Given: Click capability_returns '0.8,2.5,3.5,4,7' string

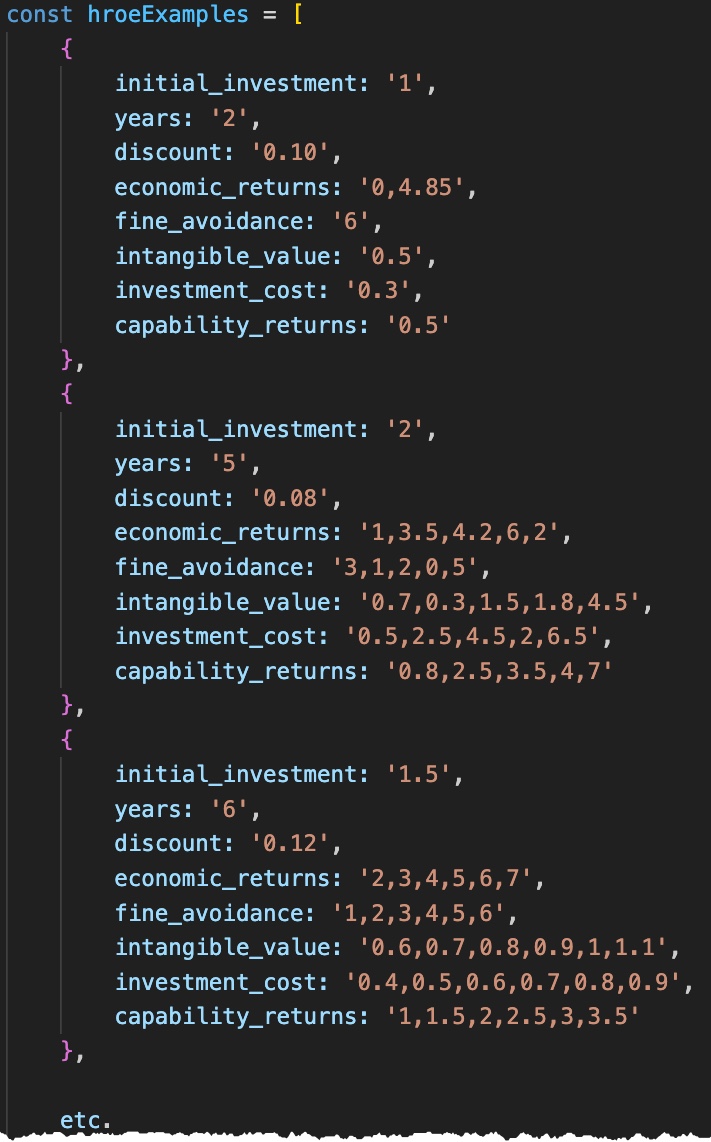Looking at the screenshot, I should pyautogui.click(x=499, y=671).
